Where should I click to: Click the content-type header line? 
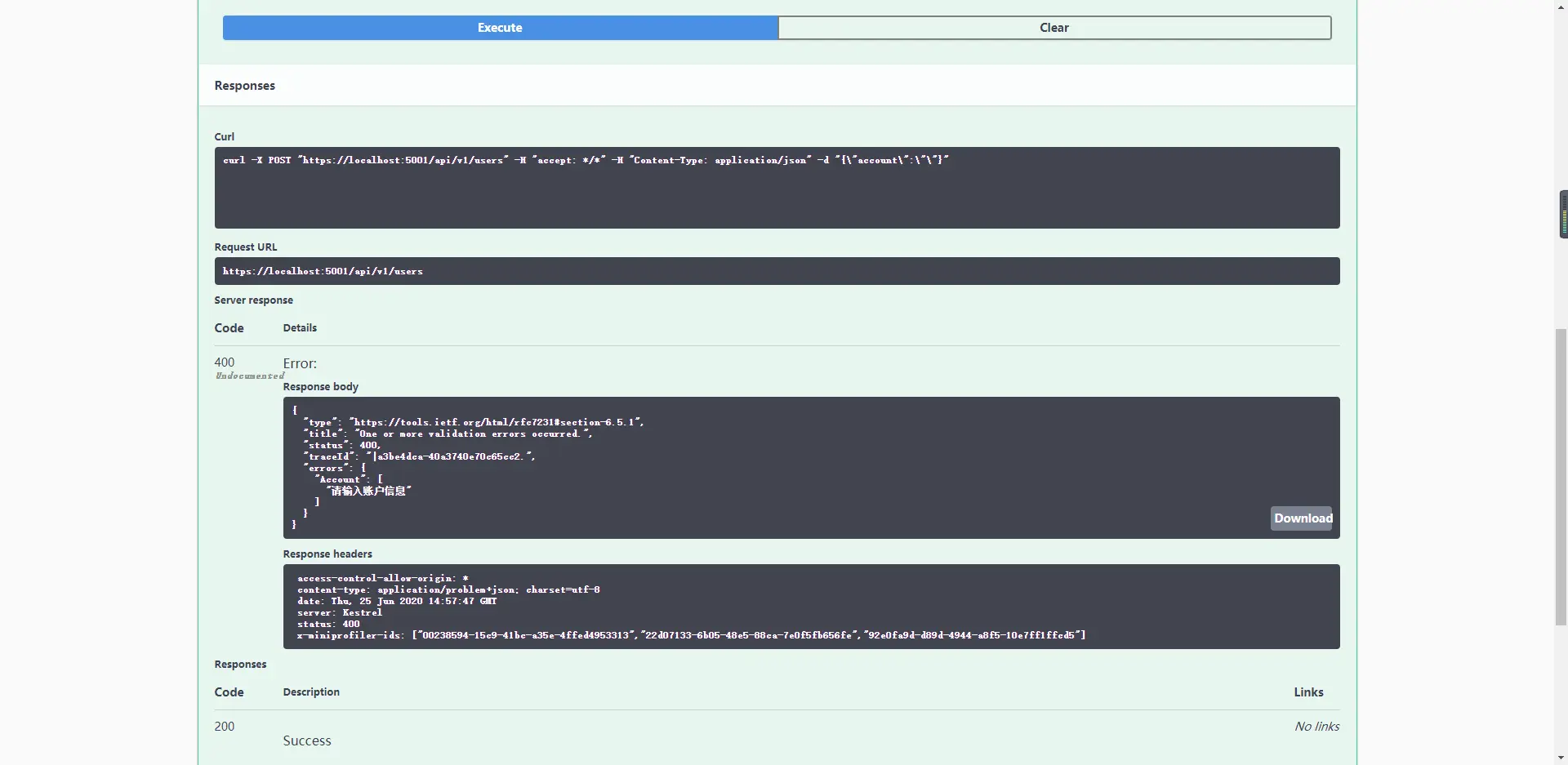(x=448, y=589)
